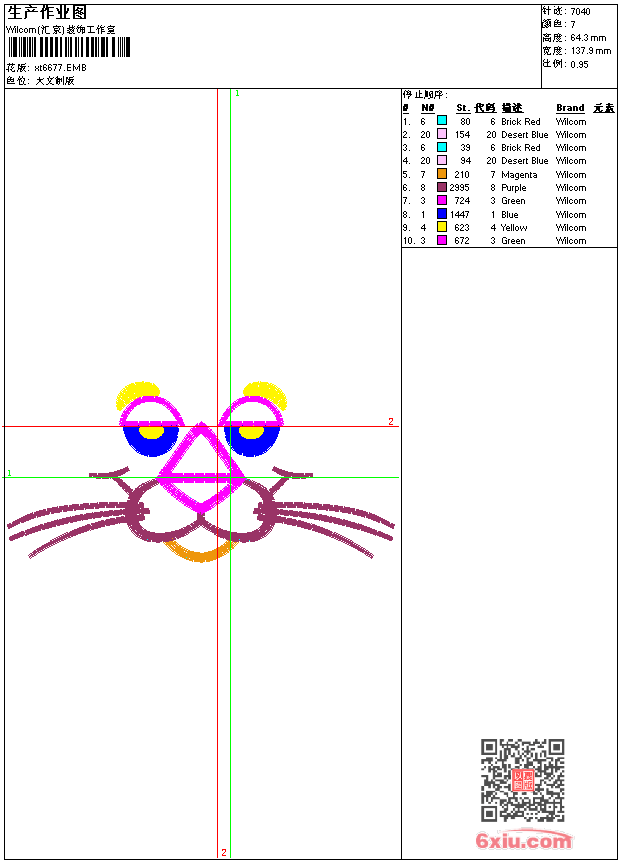Click the stitch count 724 in row 7
This screenshot has width=620, height=860.
462,201
